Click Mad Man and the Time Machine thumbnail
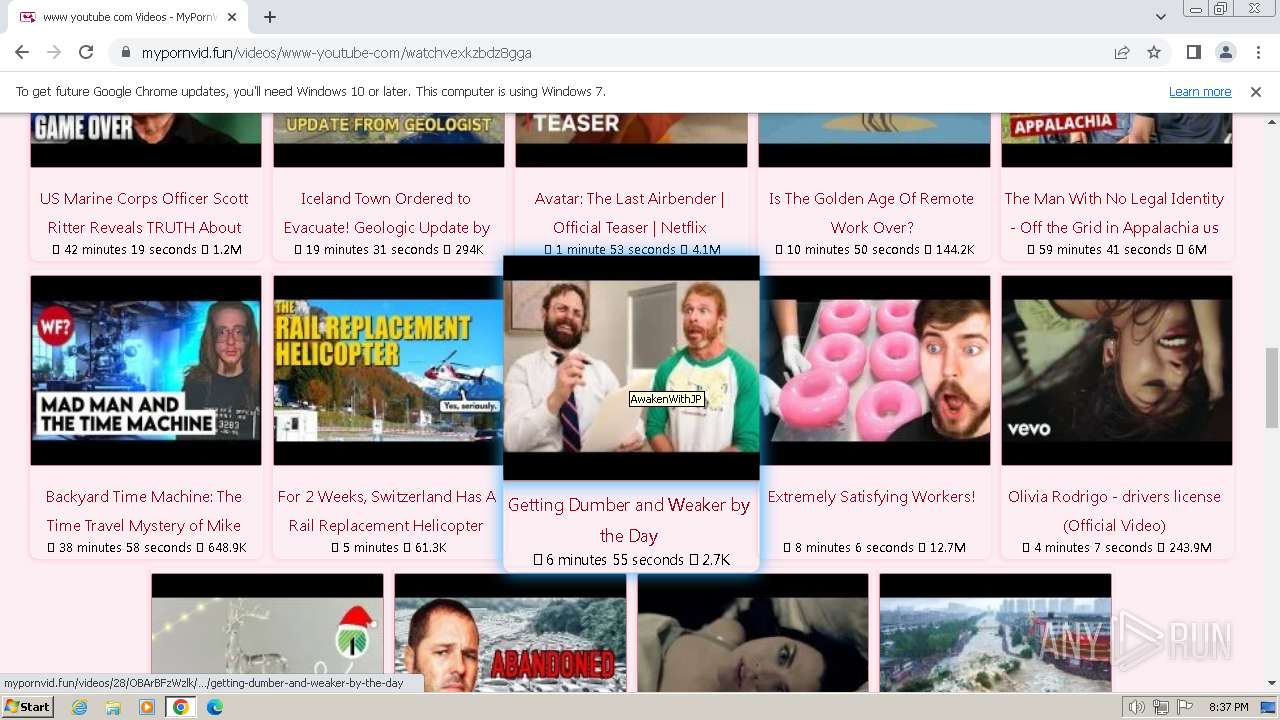The width and height of the screenshot is (1280, 720). coord(146,370)
